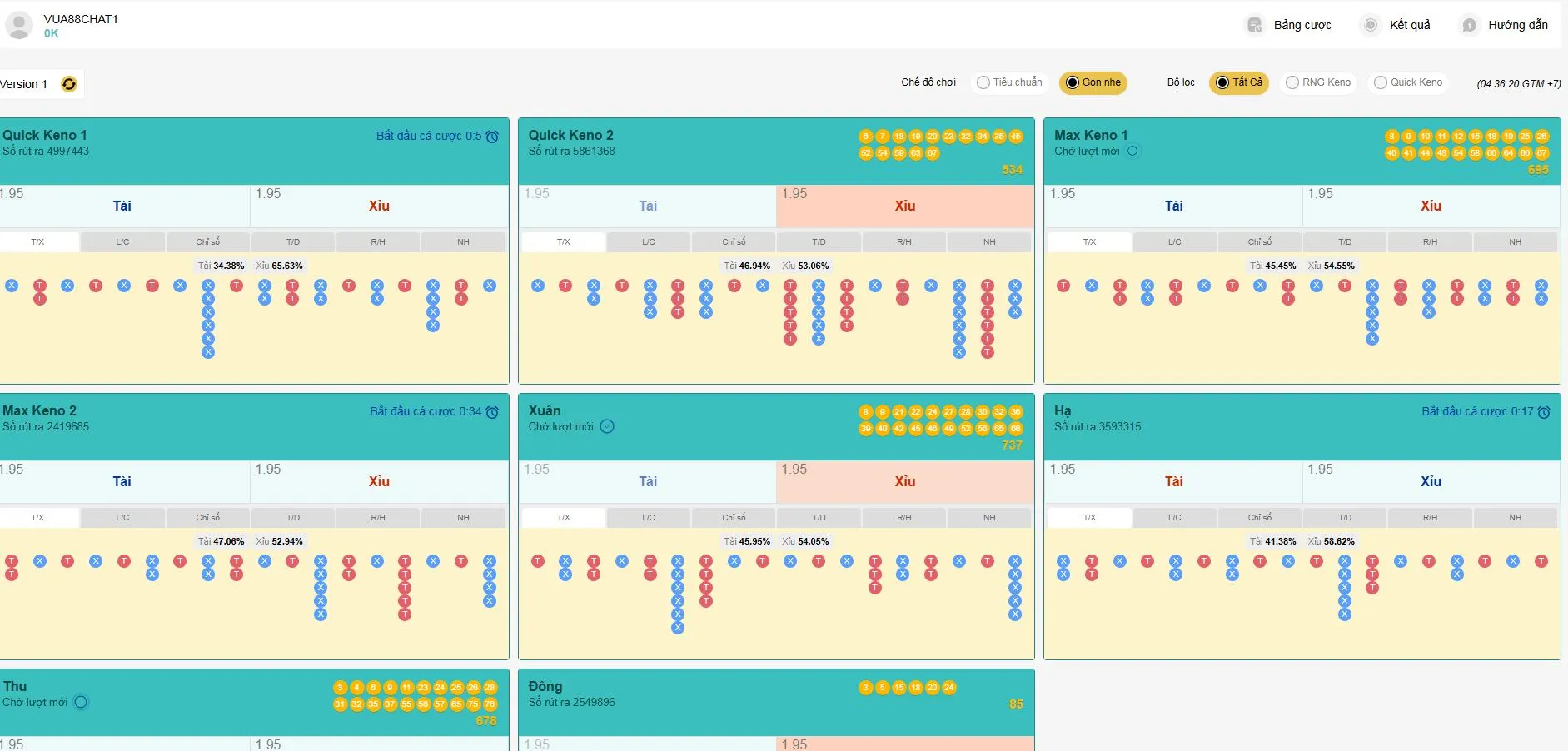Click the Kết quả results icon

pyautogui.click(x=1370, y=25)
